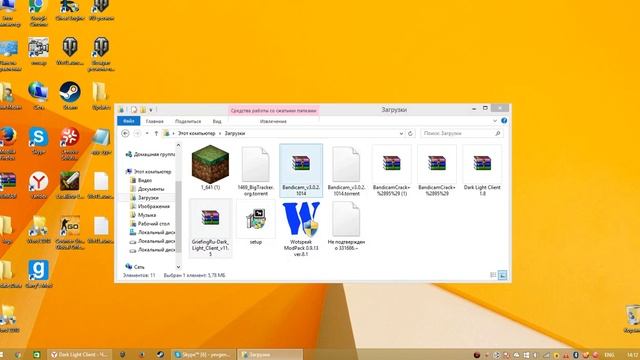
Task: Launch Mozilla Firefox from the desktop
Action: (8, 143)
